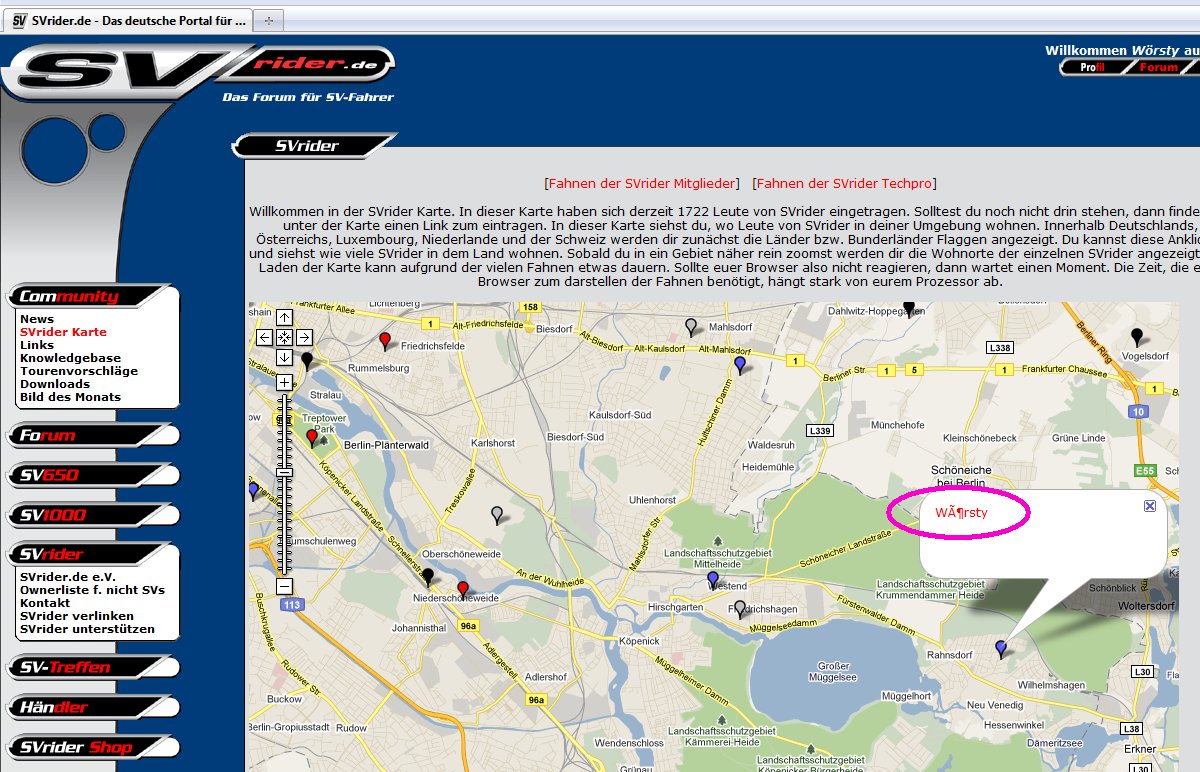Pan the map right with the arrow
This screenshot has width=1200, height=772.
click(304, 338)
